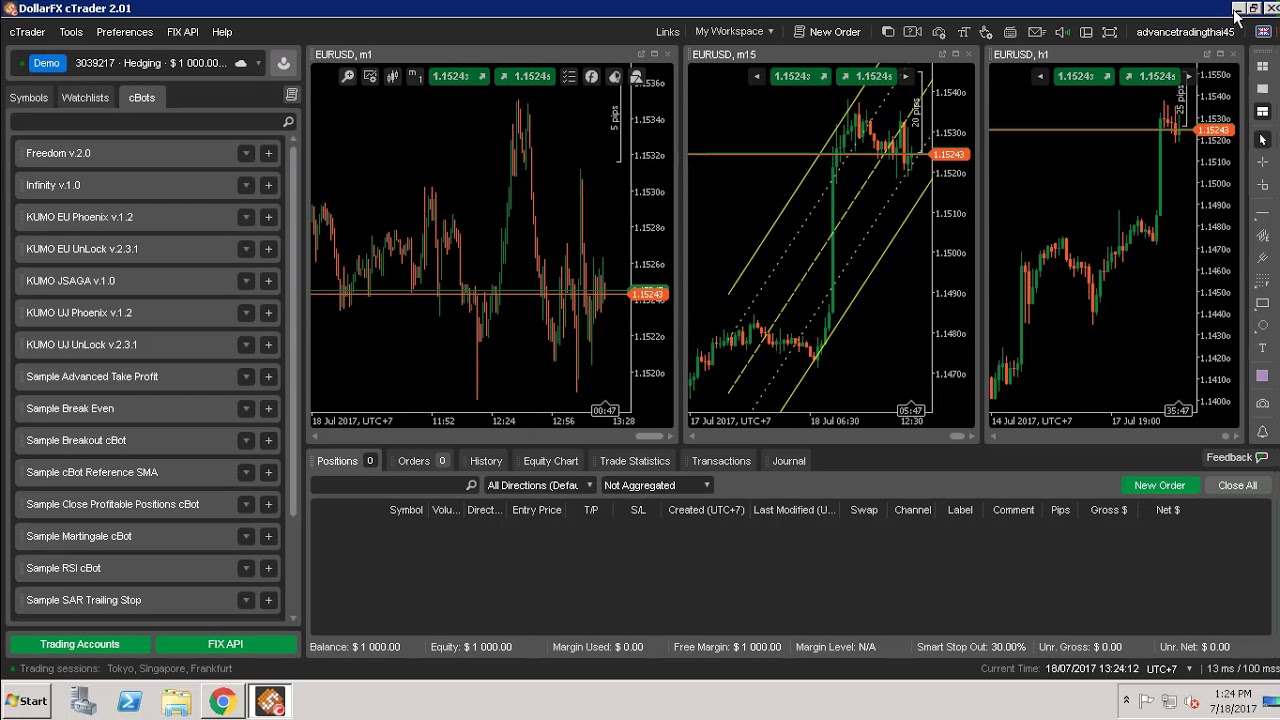Click New Order in the top toolbar
The height and width of the screenshot is (720, 1280).
(x=827, y=32)
